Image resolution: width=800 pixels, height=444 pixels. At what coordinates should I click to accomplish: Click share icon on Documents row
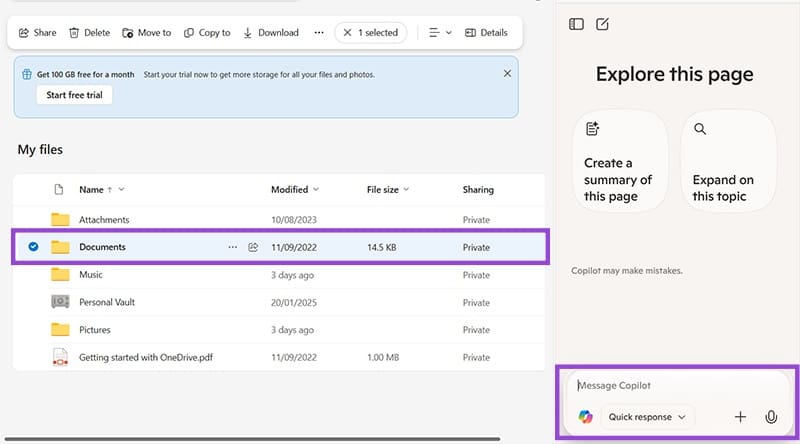pos(253,247)
